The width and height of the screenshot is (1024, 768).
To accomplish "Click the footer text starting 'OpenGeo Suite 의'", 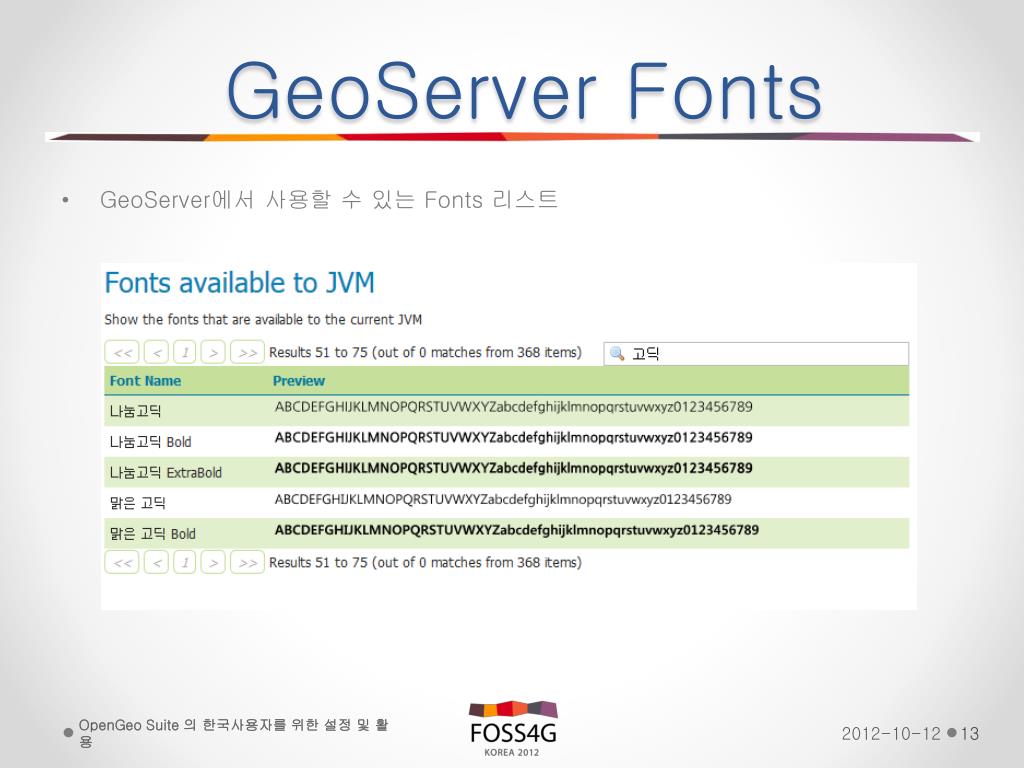I will [x=234, y=733].
